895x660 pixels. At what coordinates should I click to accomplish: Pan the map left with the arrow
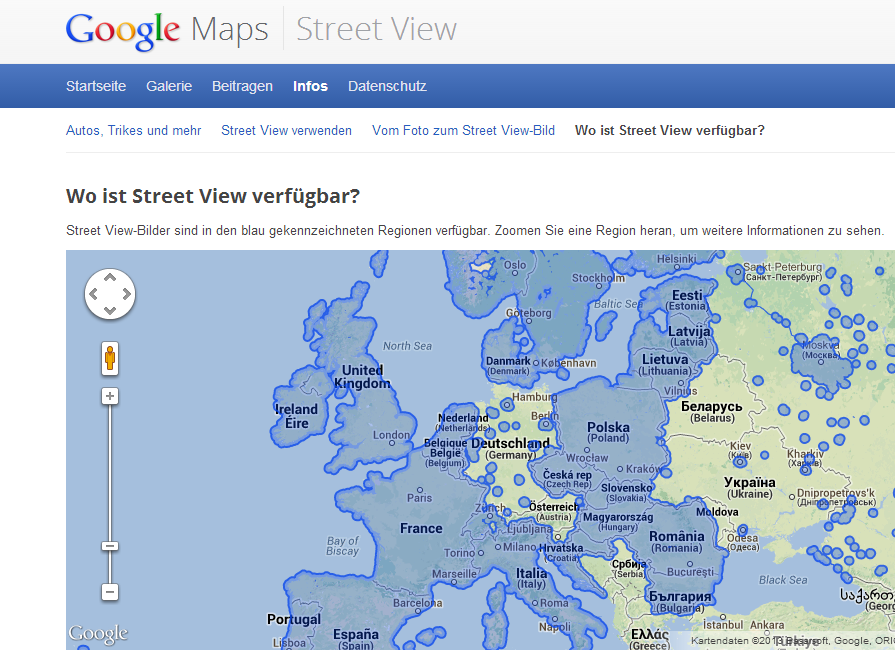pos(93,294)
